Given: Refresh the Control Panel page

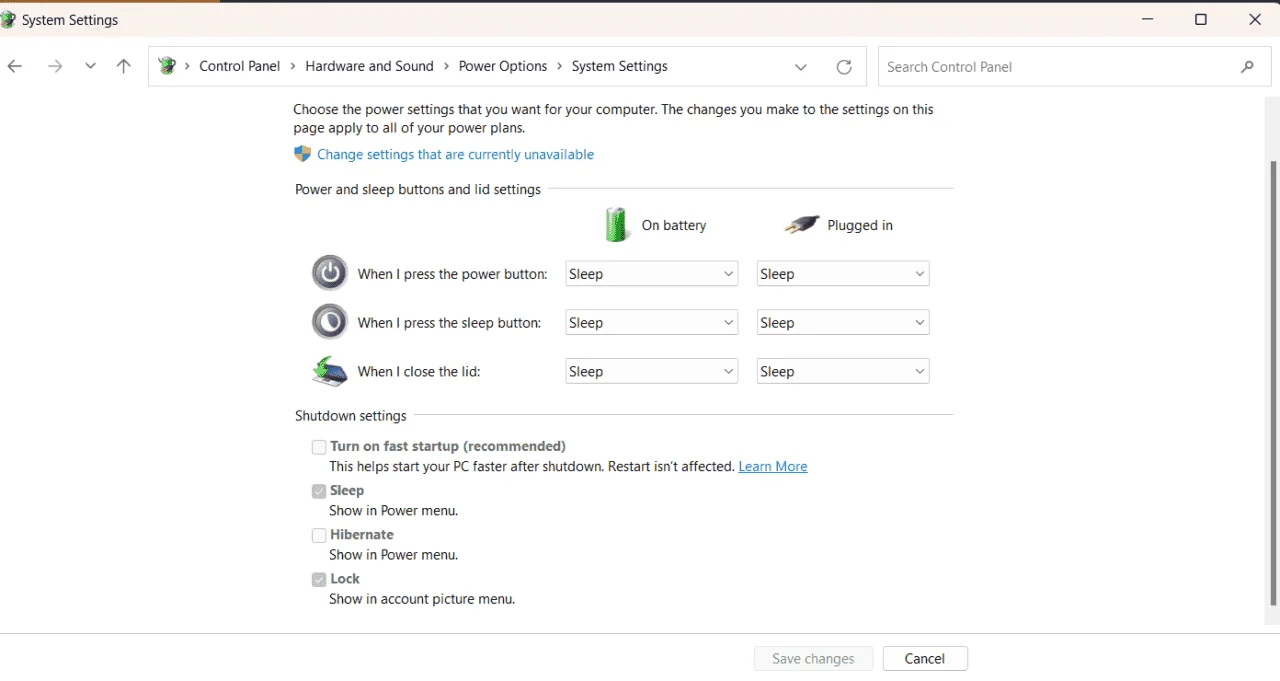Looking at the screenshot, I should click(844, 67).
